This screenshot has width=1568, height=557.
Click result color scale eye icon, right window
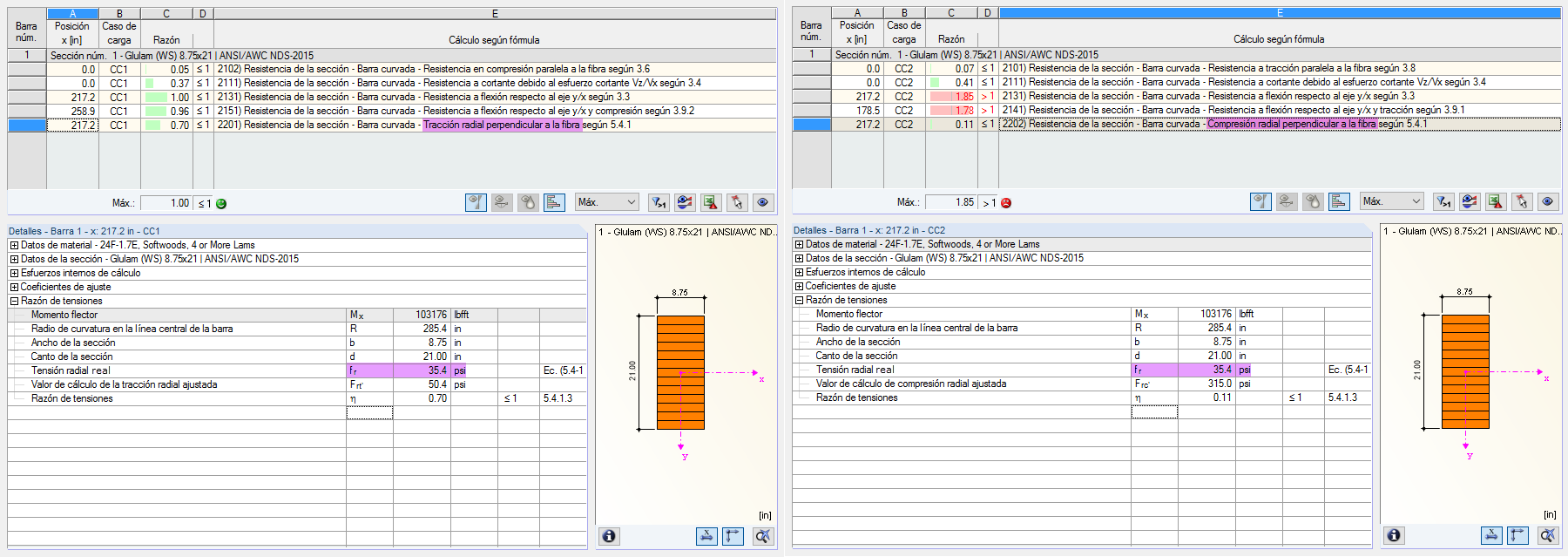[1470, 201]
